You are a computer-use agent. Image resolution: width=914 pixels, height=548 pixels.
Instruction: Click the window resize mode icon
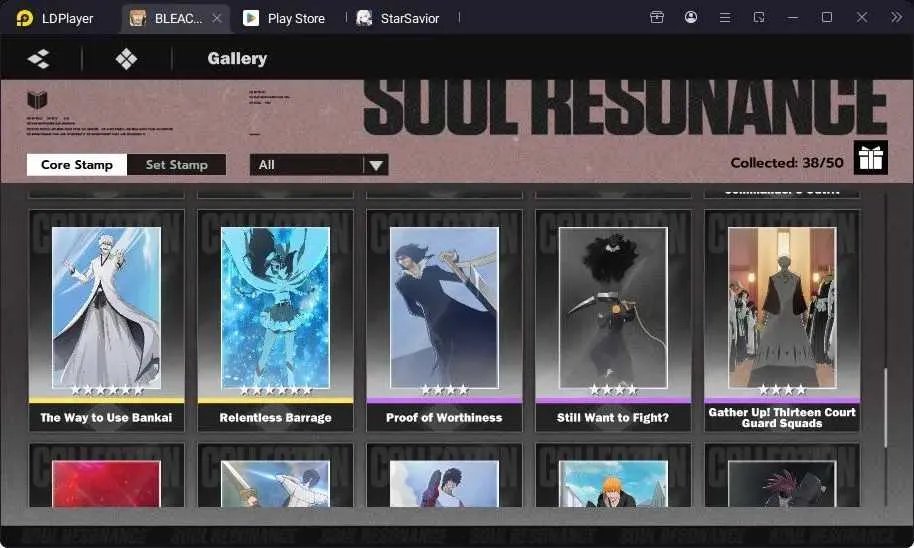click(x=759, y=17)
